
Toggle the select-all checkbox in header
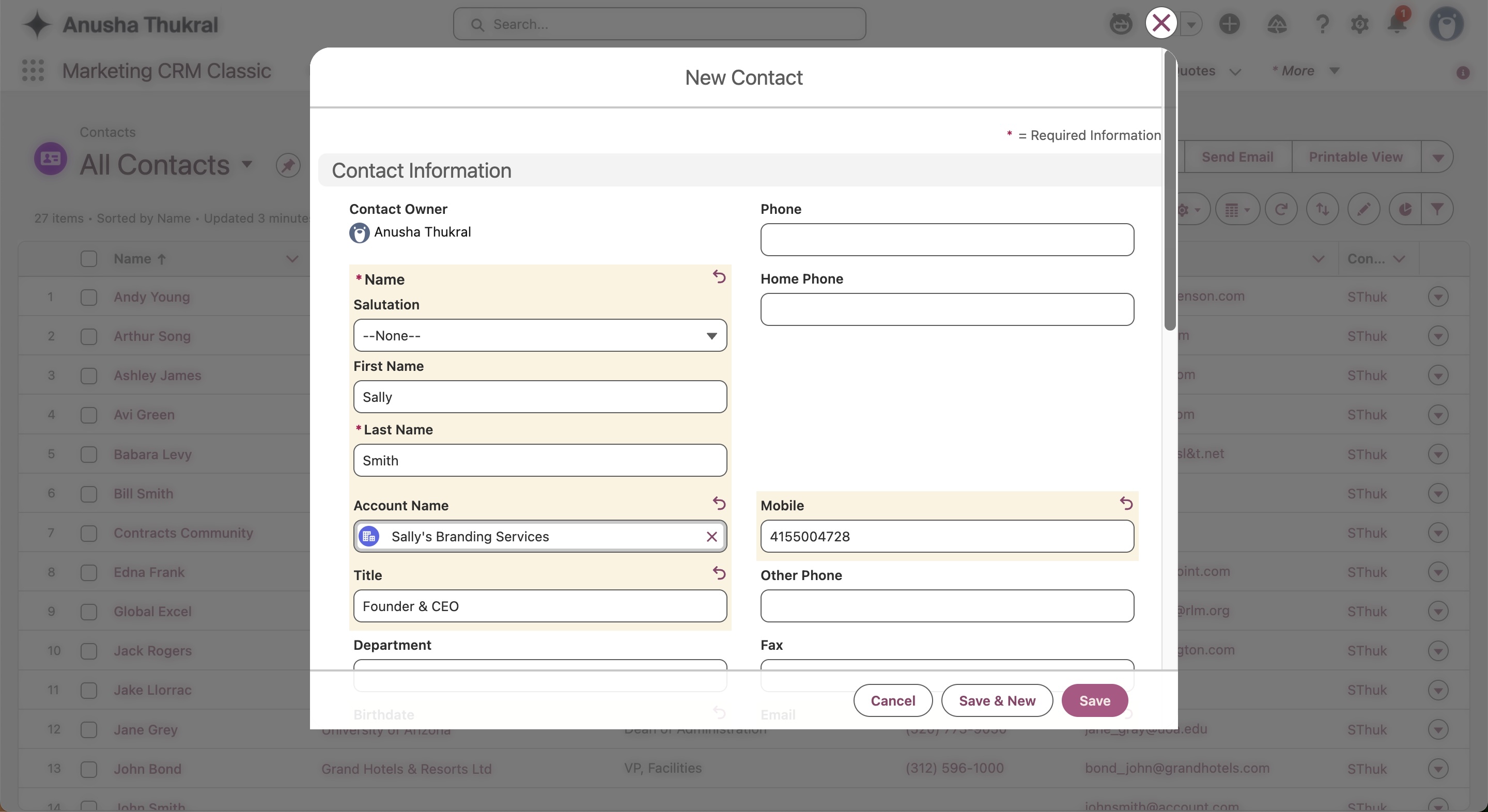click(89, 259)
